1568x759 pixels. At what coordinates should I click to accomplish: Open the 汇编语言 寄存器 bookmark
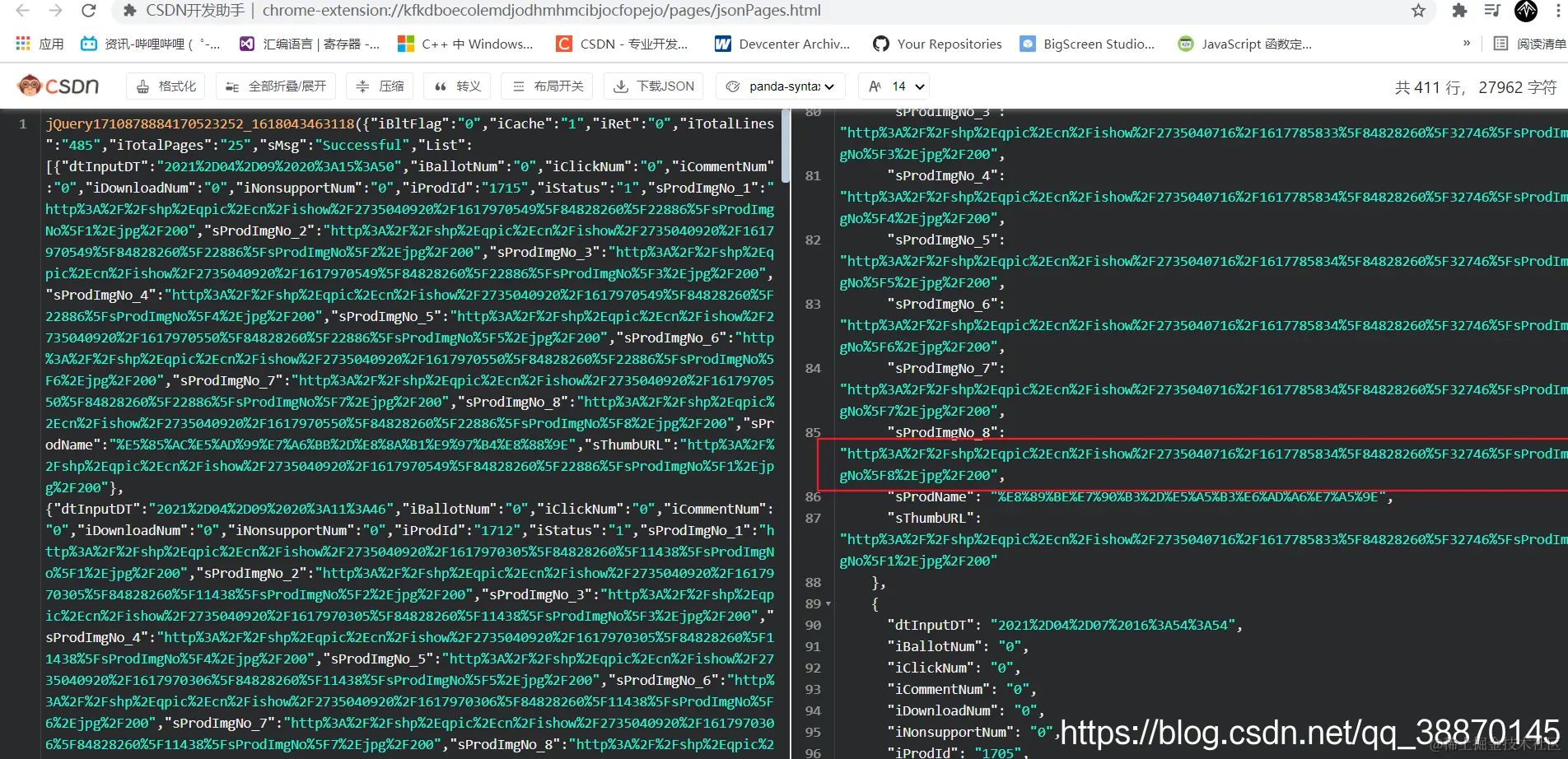pyautogui.click(x=310, y=44)
